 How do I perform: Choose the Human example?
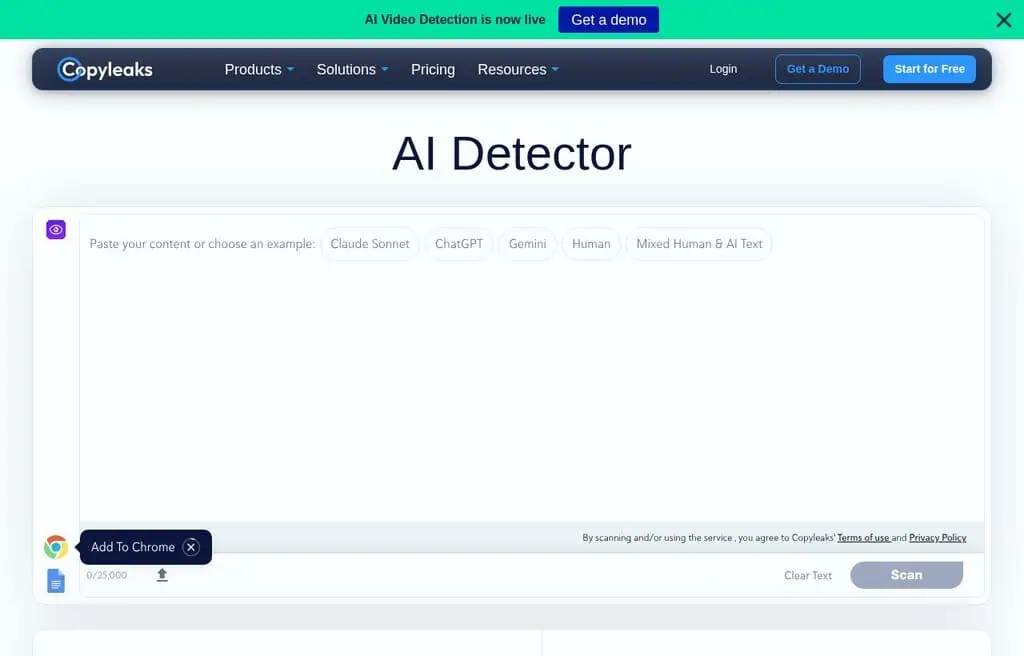(x=591, y=244)
